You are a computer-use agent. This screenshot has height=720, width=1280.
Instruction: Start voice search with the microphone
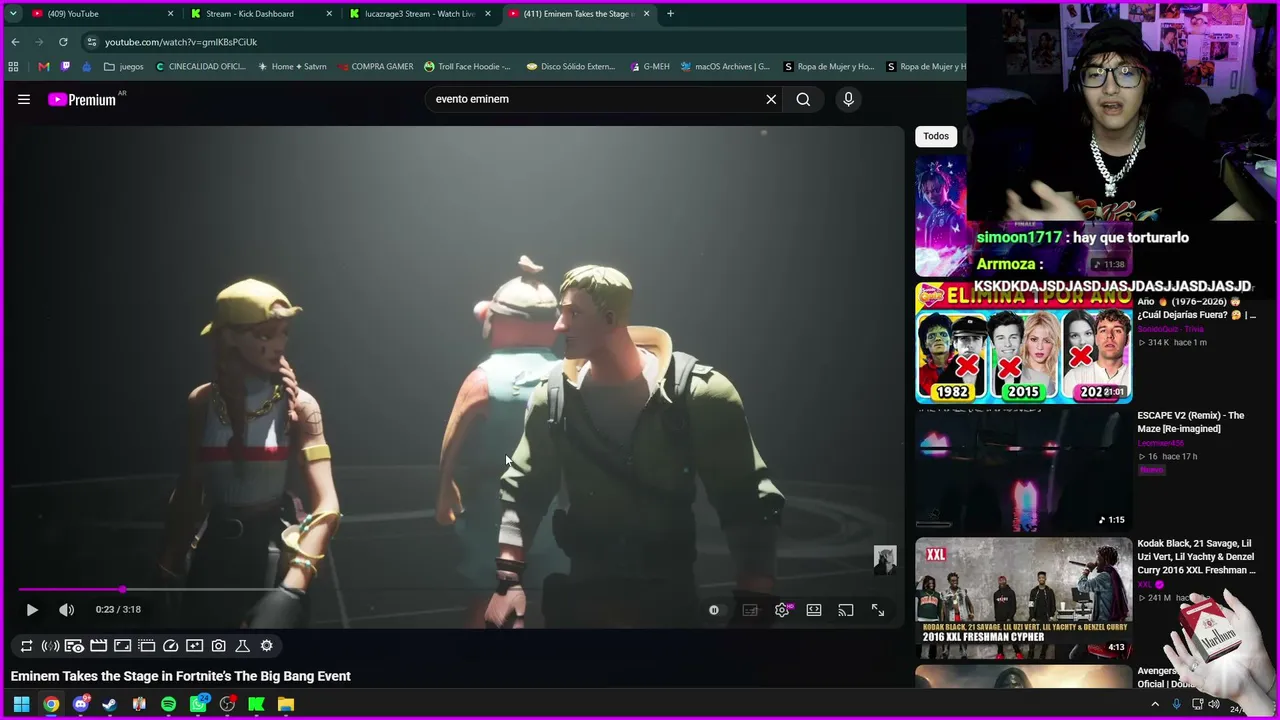coord(848,99)
